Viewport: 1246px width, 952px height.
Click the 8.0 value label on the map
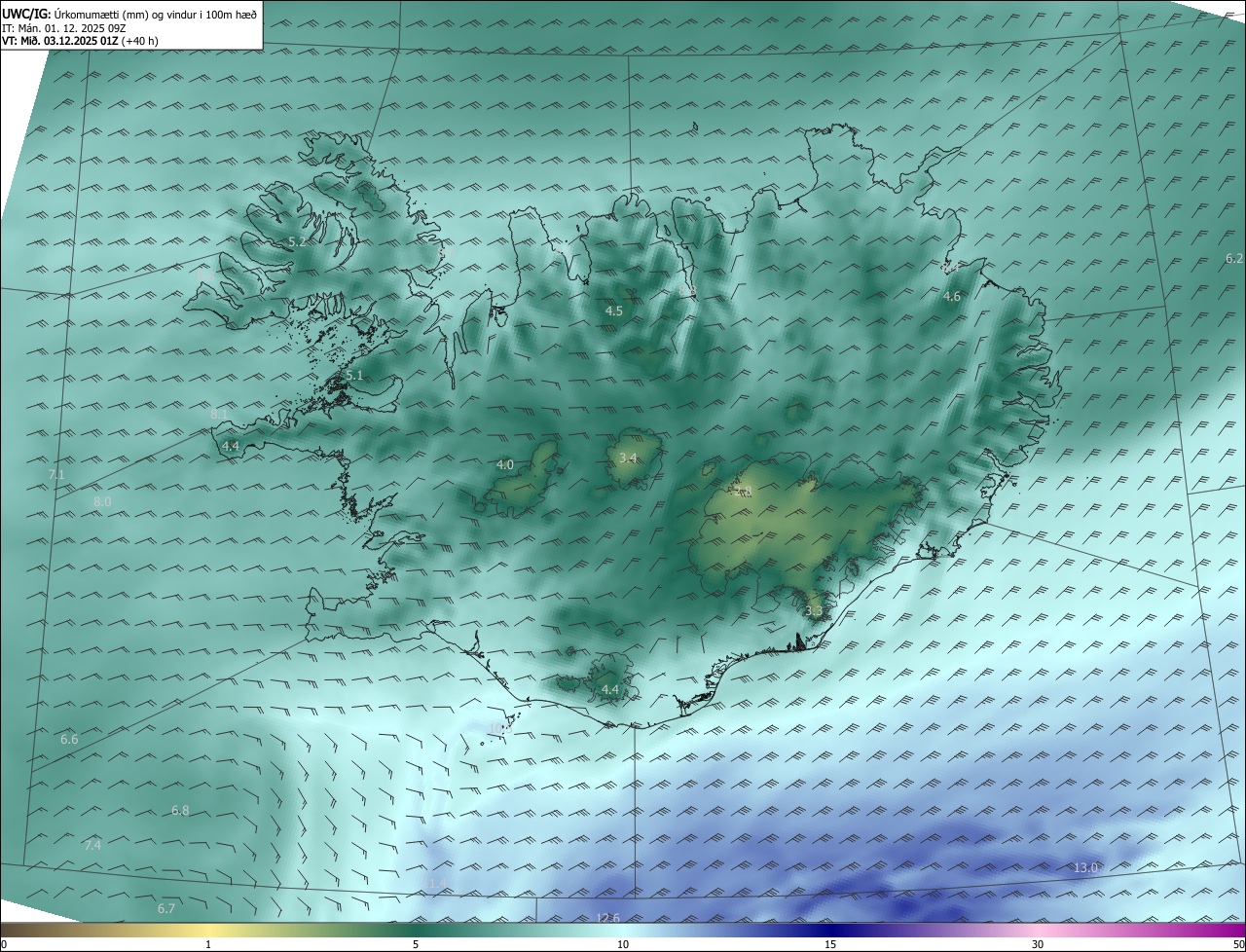pos(102,501)
